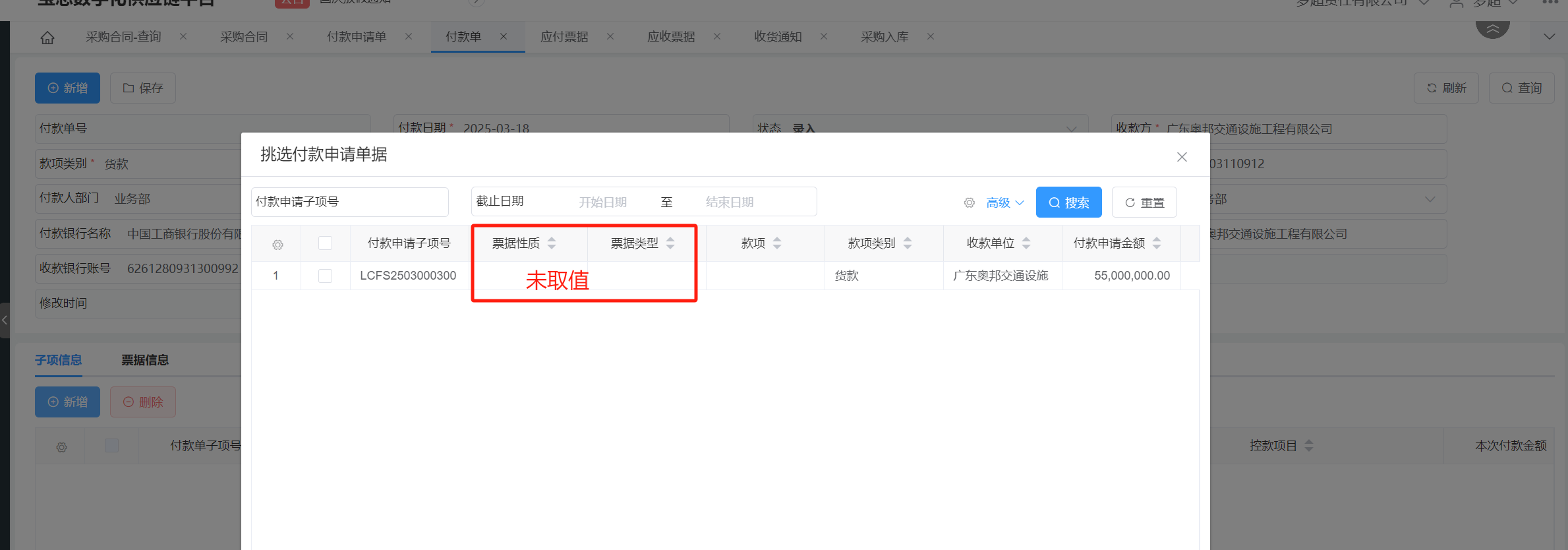
Task: Sort by 收款单位 column
Action: click(x=1026, y=243)
